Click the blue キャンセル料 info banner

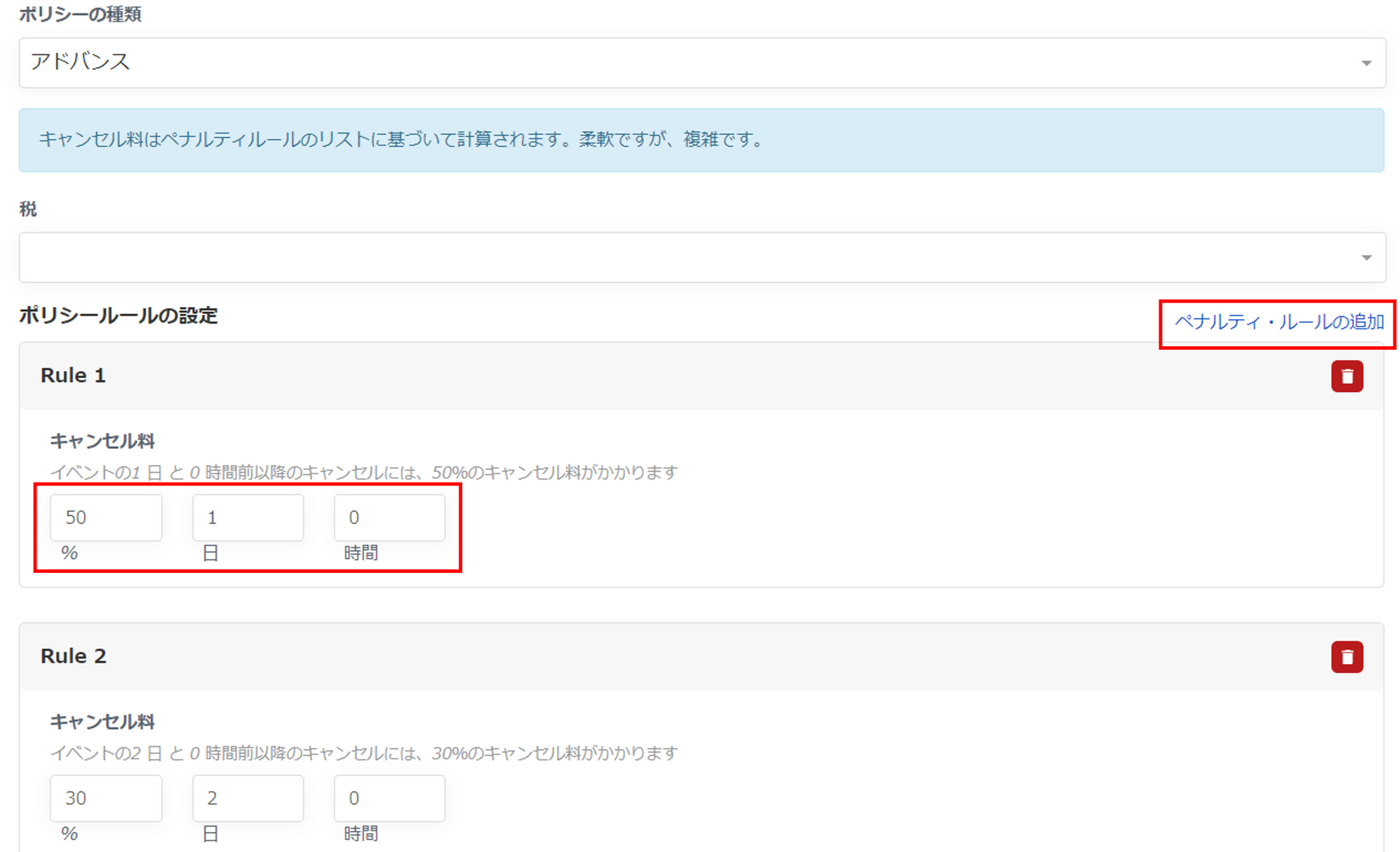pos(700,140)
